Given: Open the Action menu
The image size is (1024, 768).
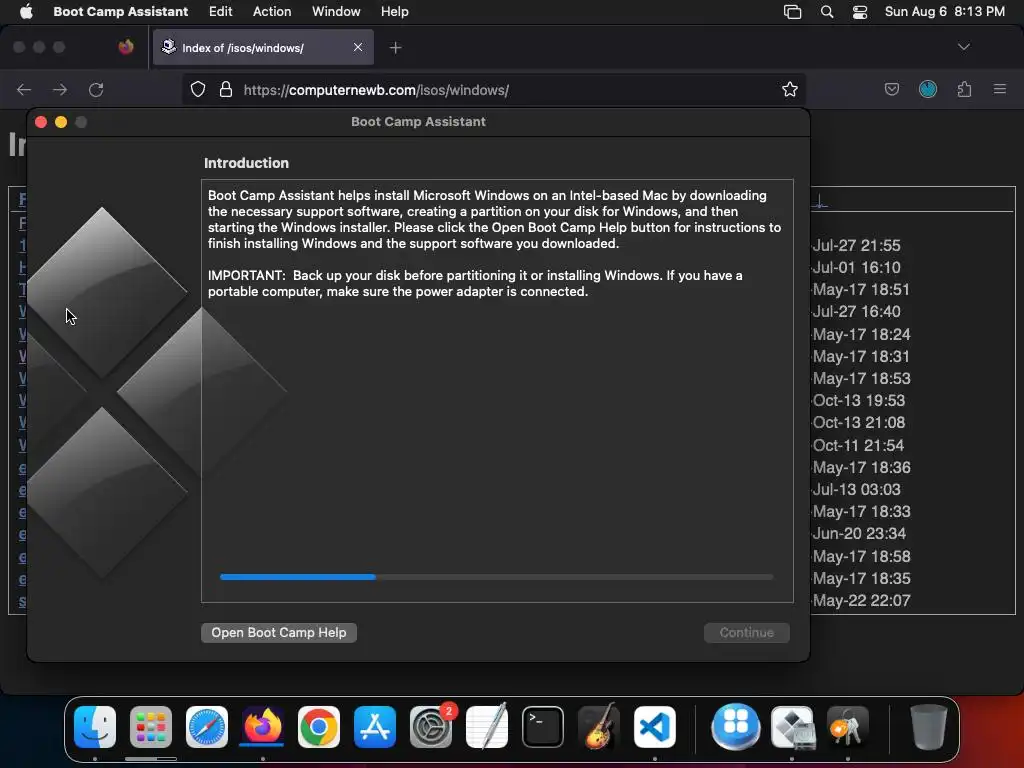Looking at the screenshot, I should pyautogui.click(x=272, y=11).
